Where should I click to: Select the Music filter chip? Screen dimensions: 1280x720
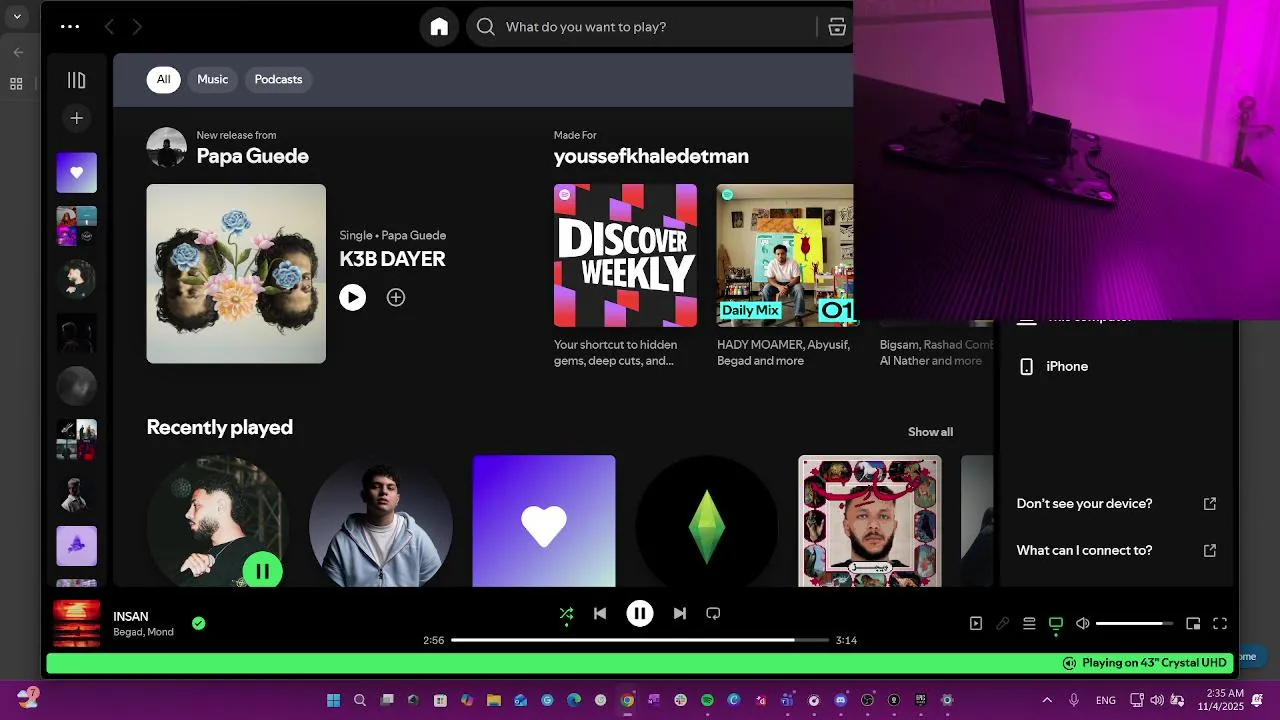(x=212, y=79)
